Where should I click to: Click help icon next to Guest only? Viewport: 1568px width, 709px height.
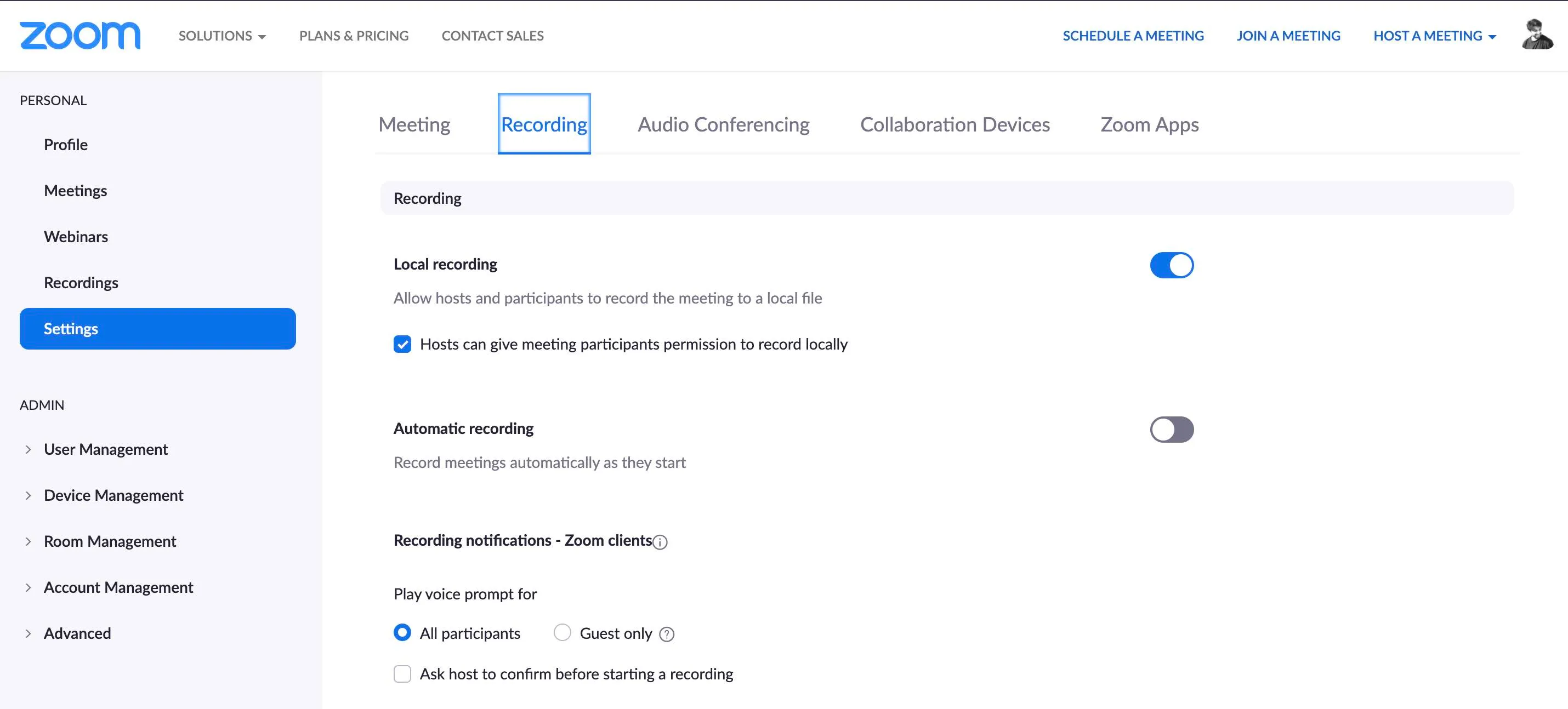pos(667,634)
